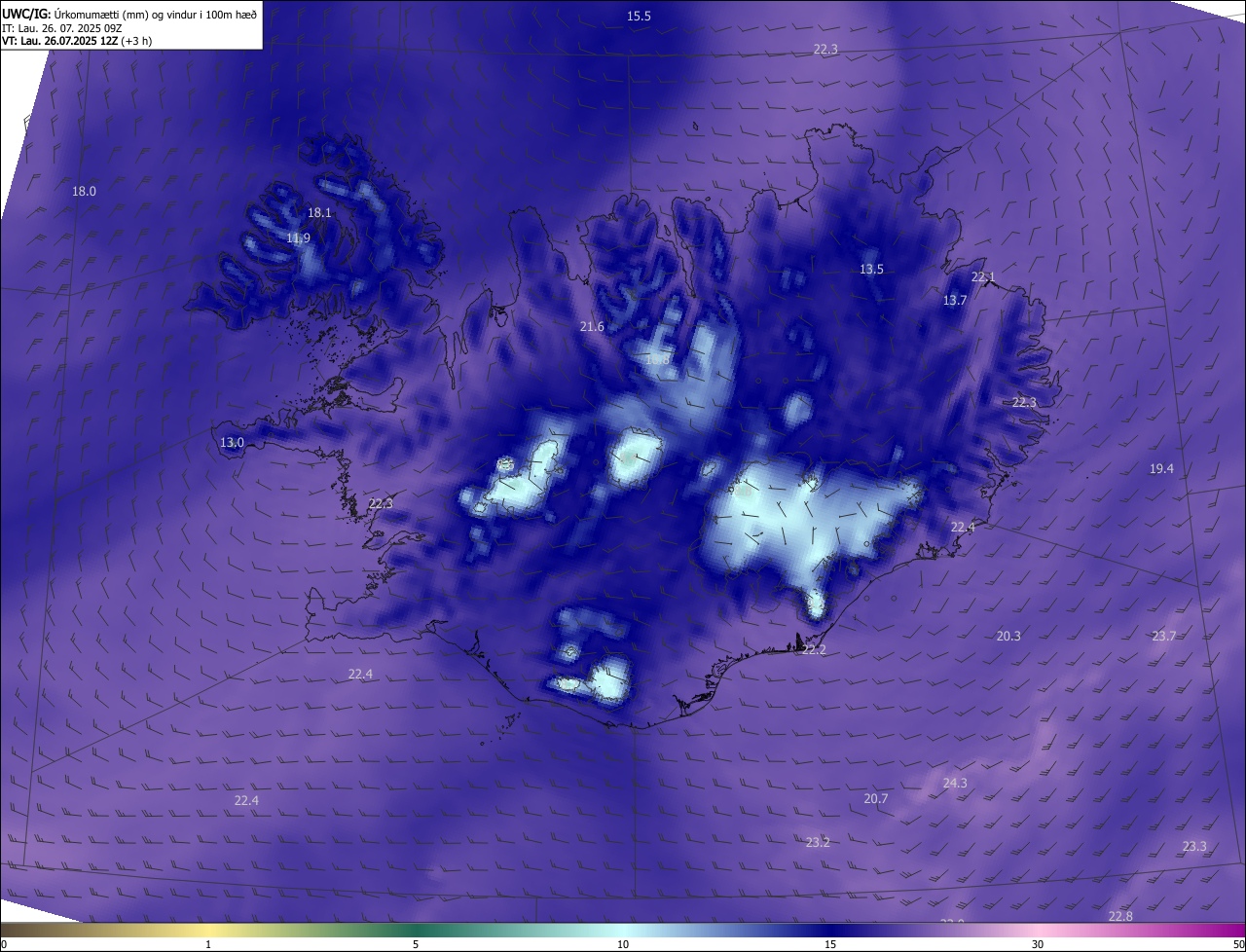The image size is (1246, 952).
Task: Click the initial time line "IT: Lau. 26. 07. 2025 09Z"
Action: 62,28
